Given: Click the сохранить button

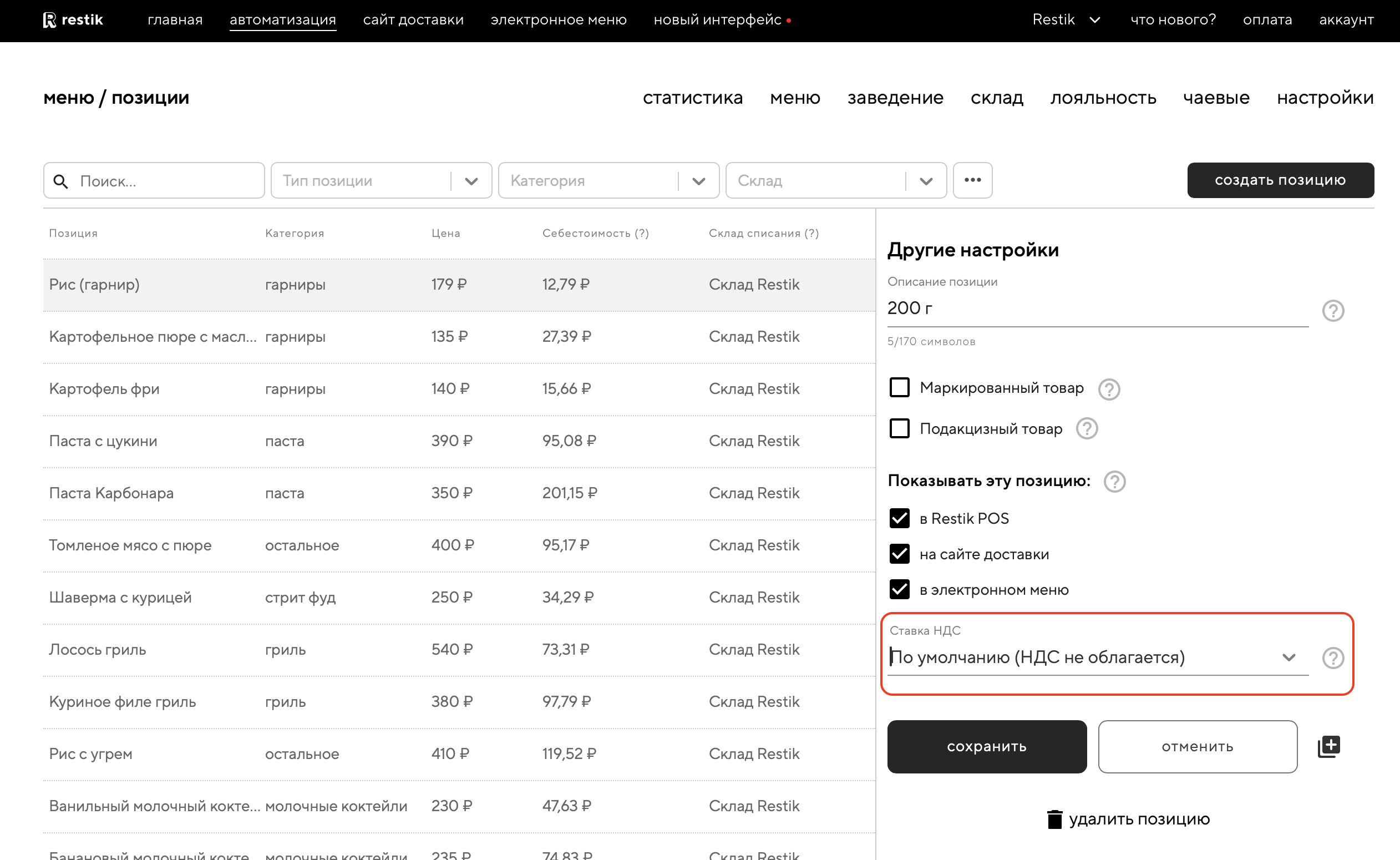Looking at the screenshot, I should coord(987,746).
